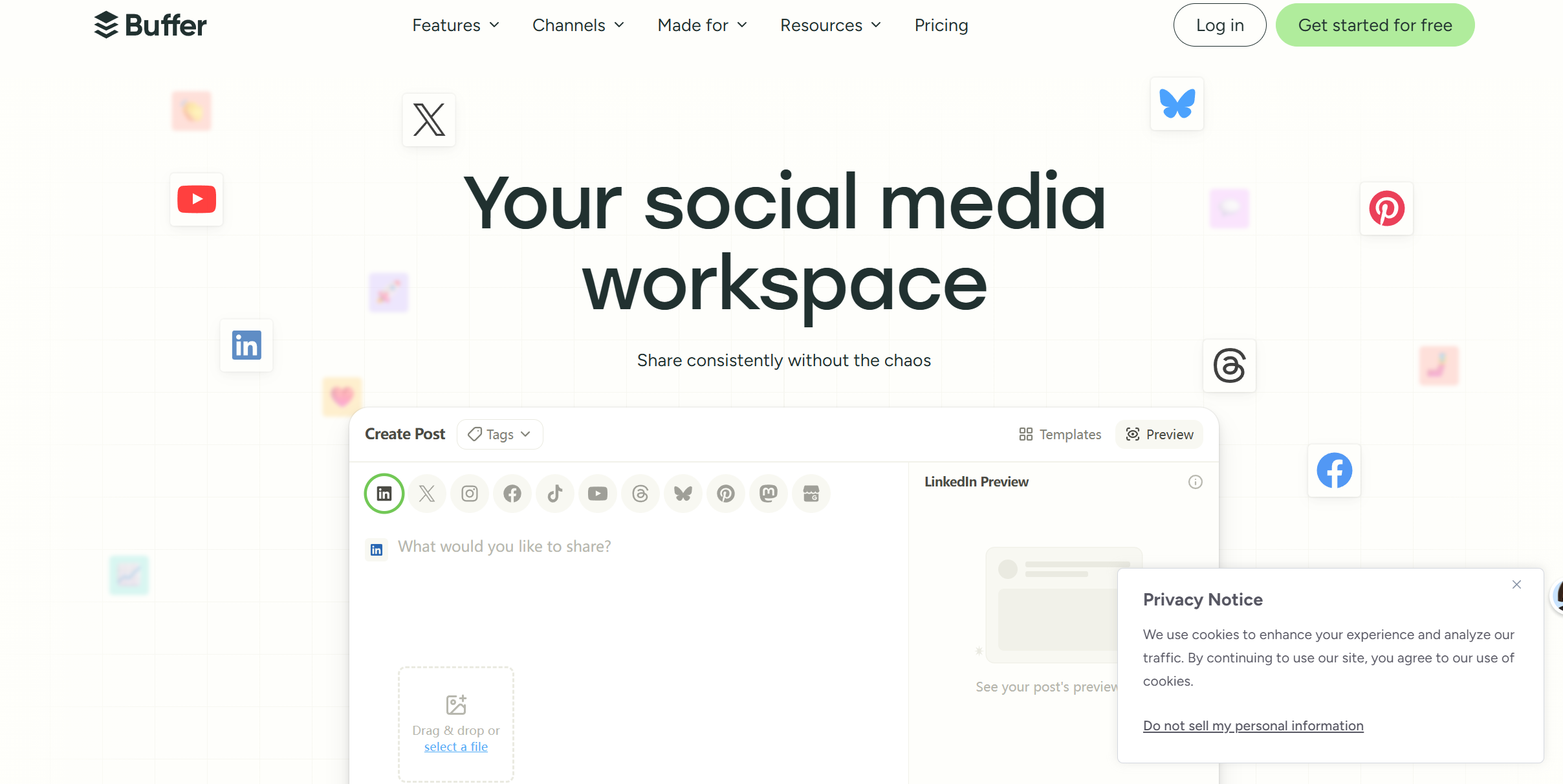Select Mastodon channel icon in composer
Screen dimensions: 1563x784
(769, 494)
